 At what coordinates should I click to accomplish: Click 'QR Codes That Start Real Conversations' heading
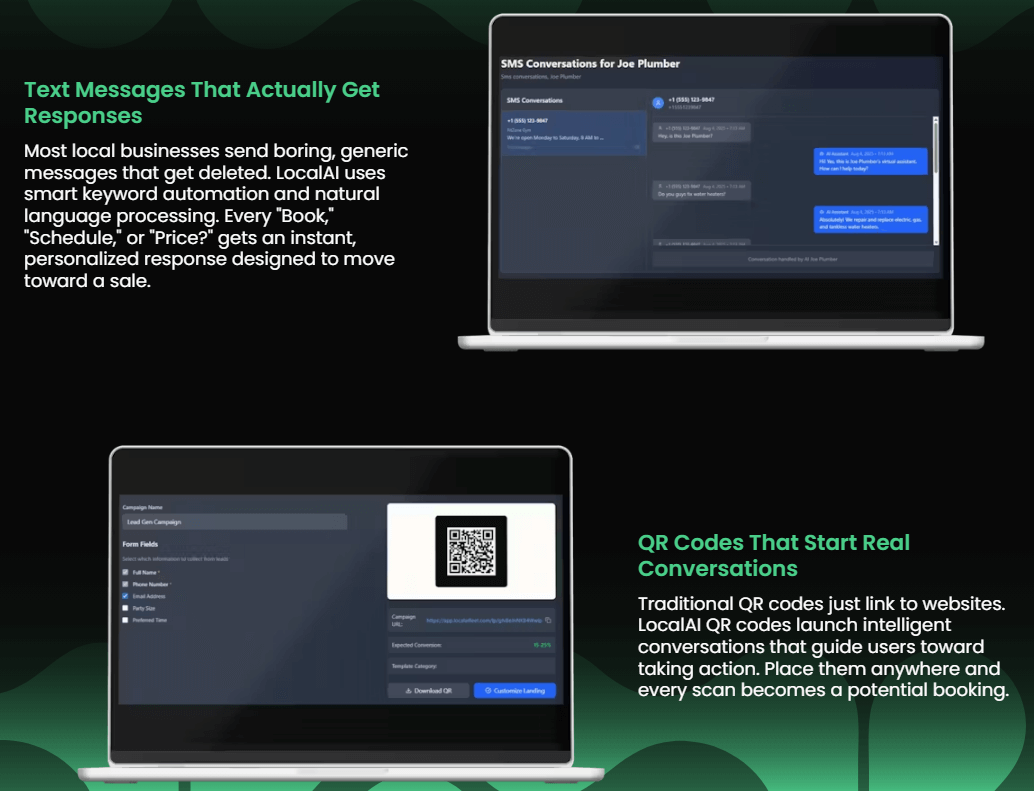[x=774, y=556]
